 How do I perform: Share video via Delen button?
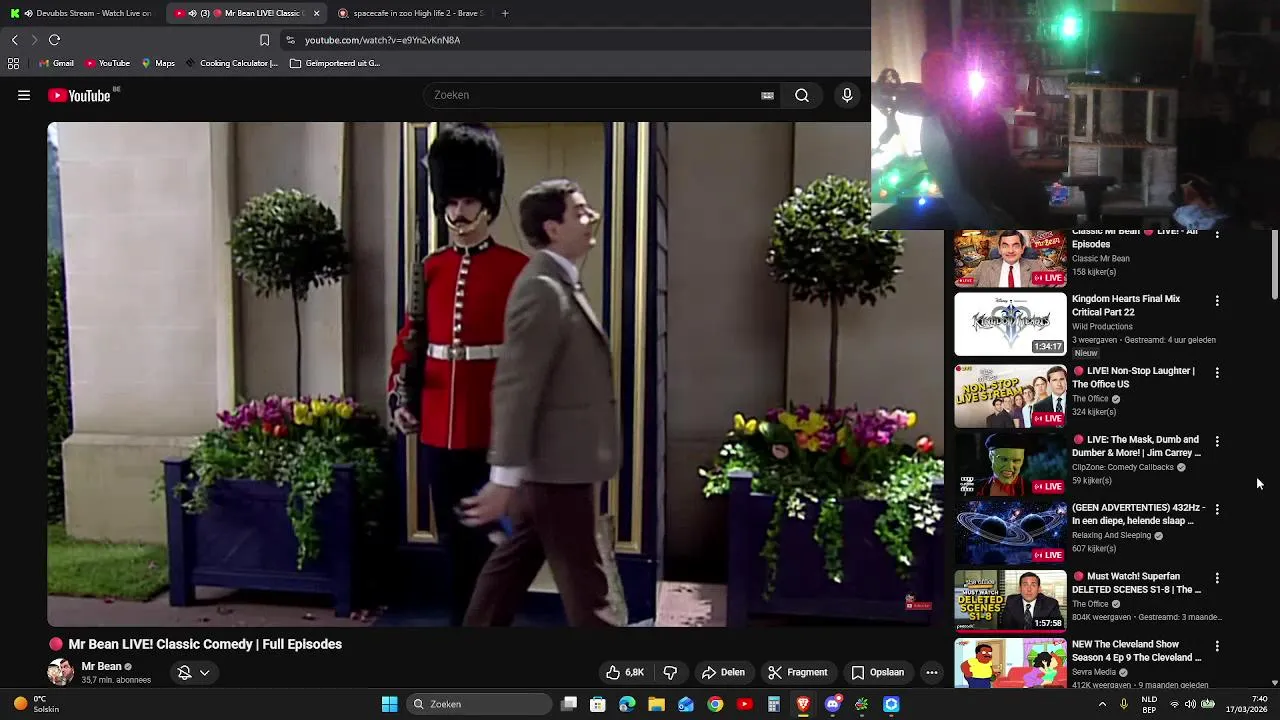723,672
